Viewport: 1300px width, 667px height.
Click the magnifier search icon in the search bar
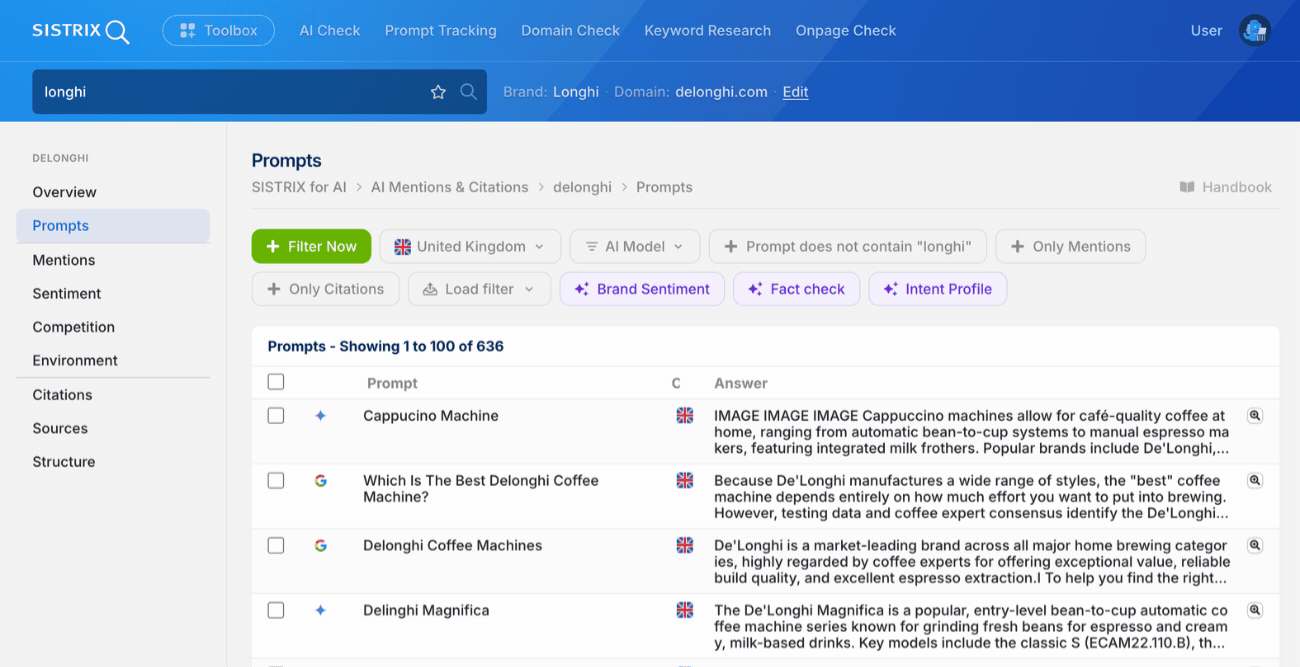click(468, 92)
